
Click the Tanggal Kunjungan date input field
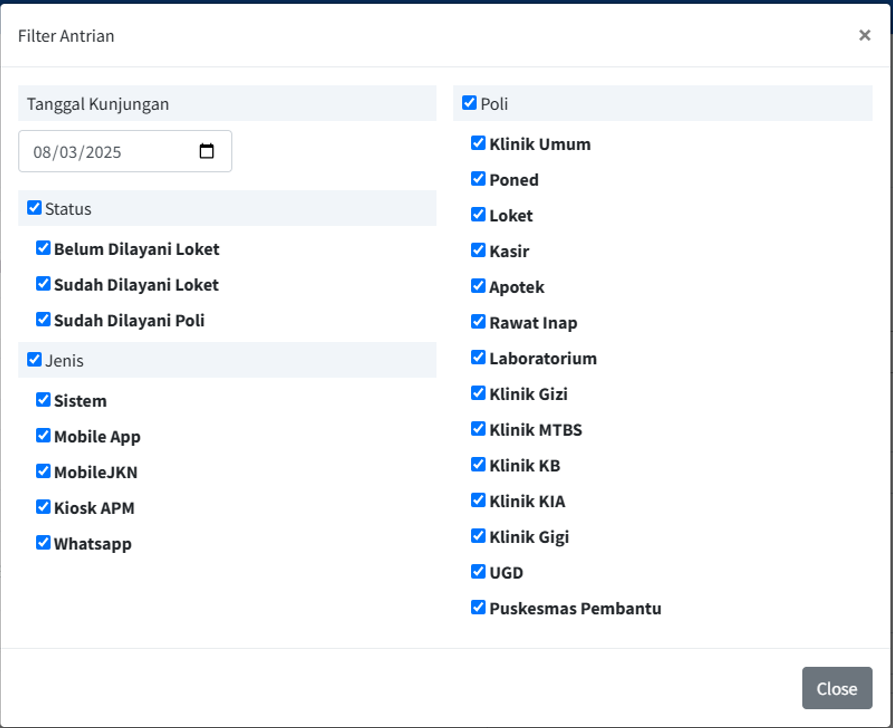point(110,152)
